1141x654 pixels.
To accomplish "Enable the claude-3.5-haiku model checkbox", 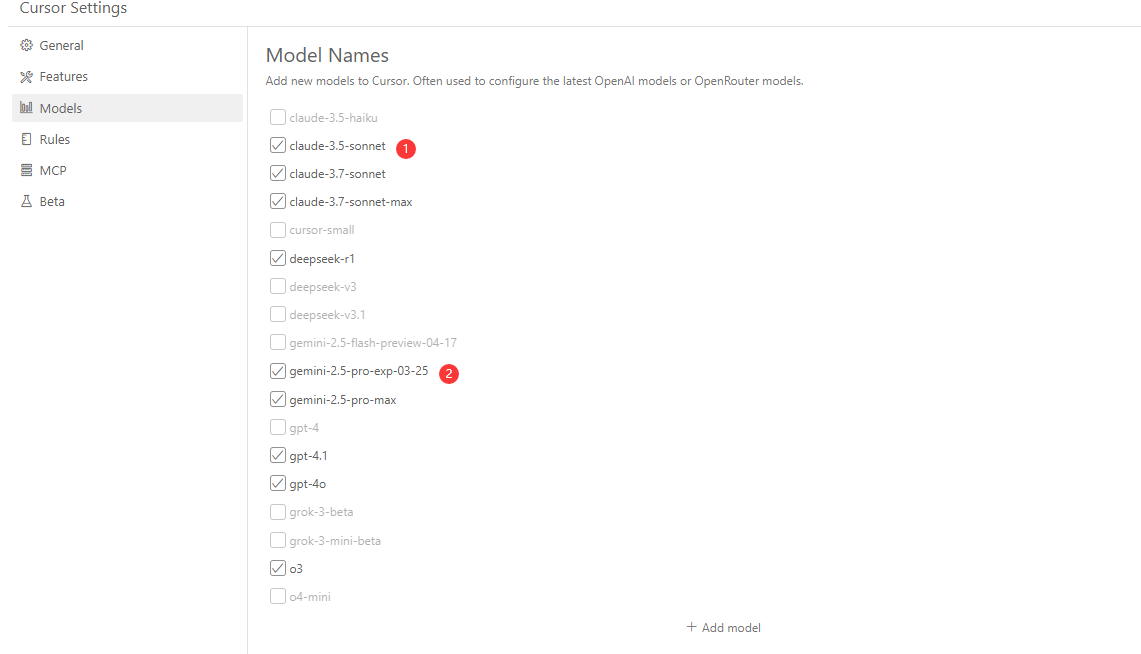I will (x=277, y=117).
